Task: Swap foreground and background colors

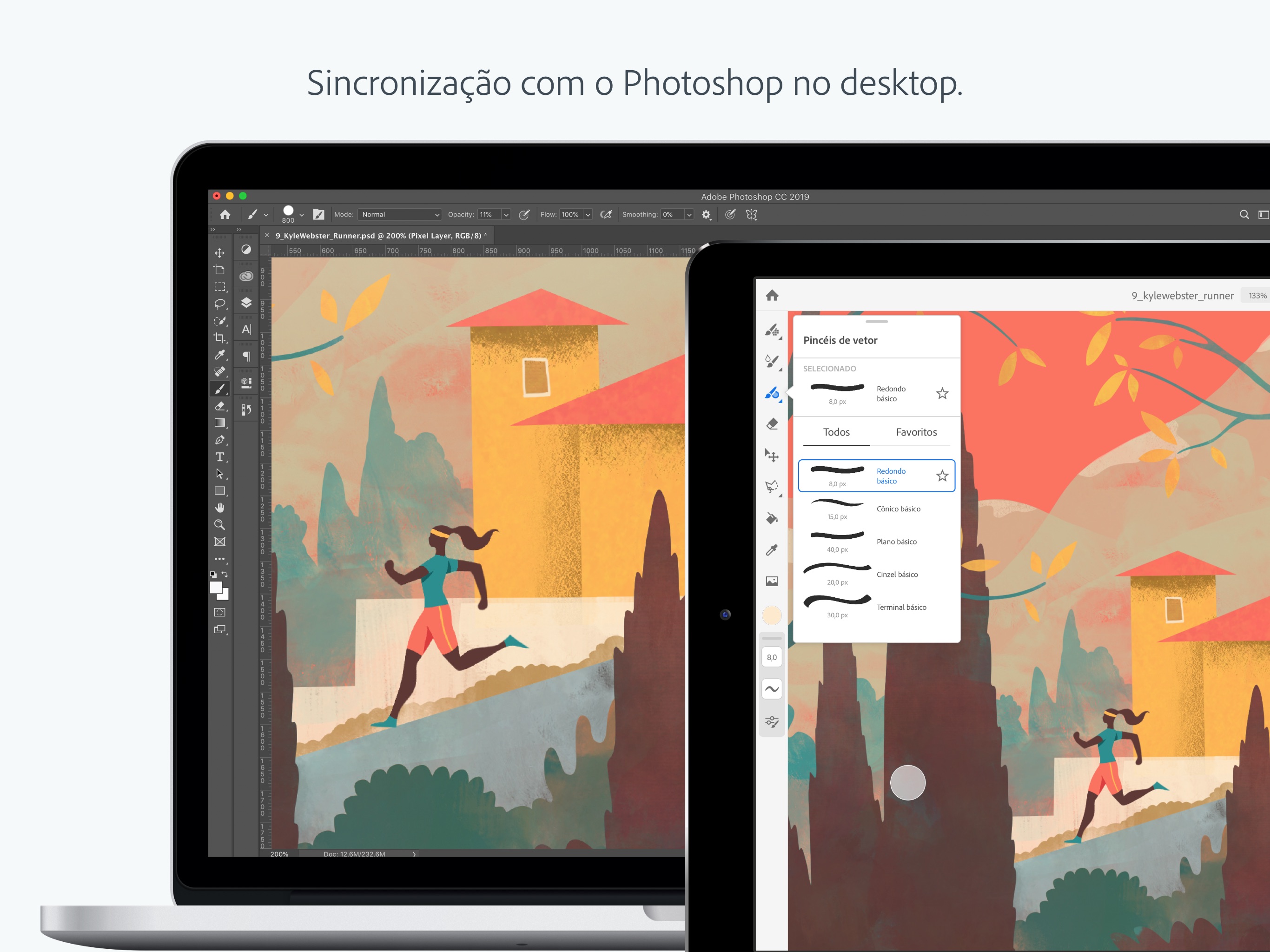Action: click(x=225, y=574)
